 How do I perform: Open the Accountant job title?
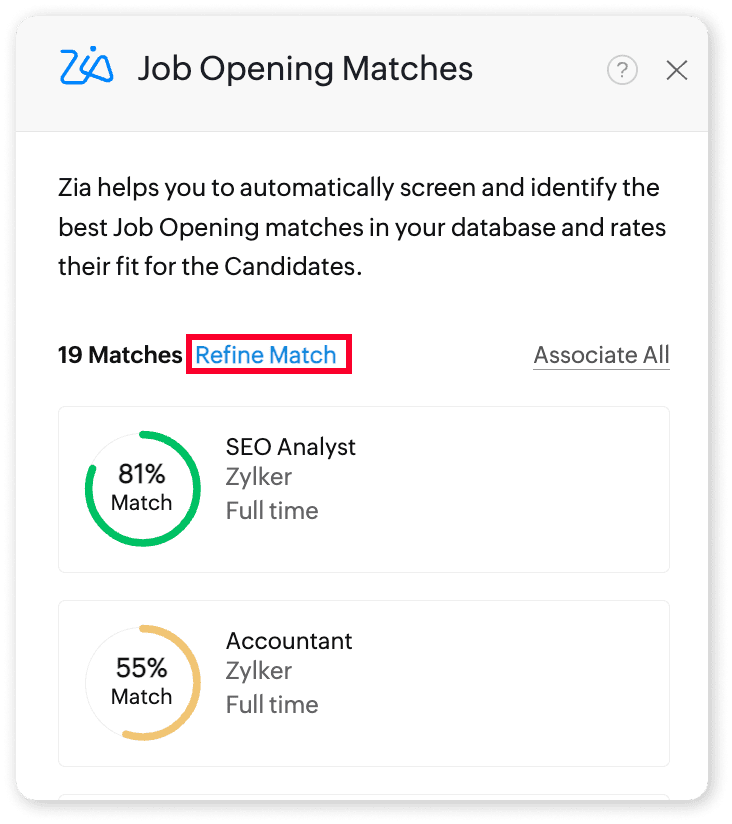pos(289,641)
